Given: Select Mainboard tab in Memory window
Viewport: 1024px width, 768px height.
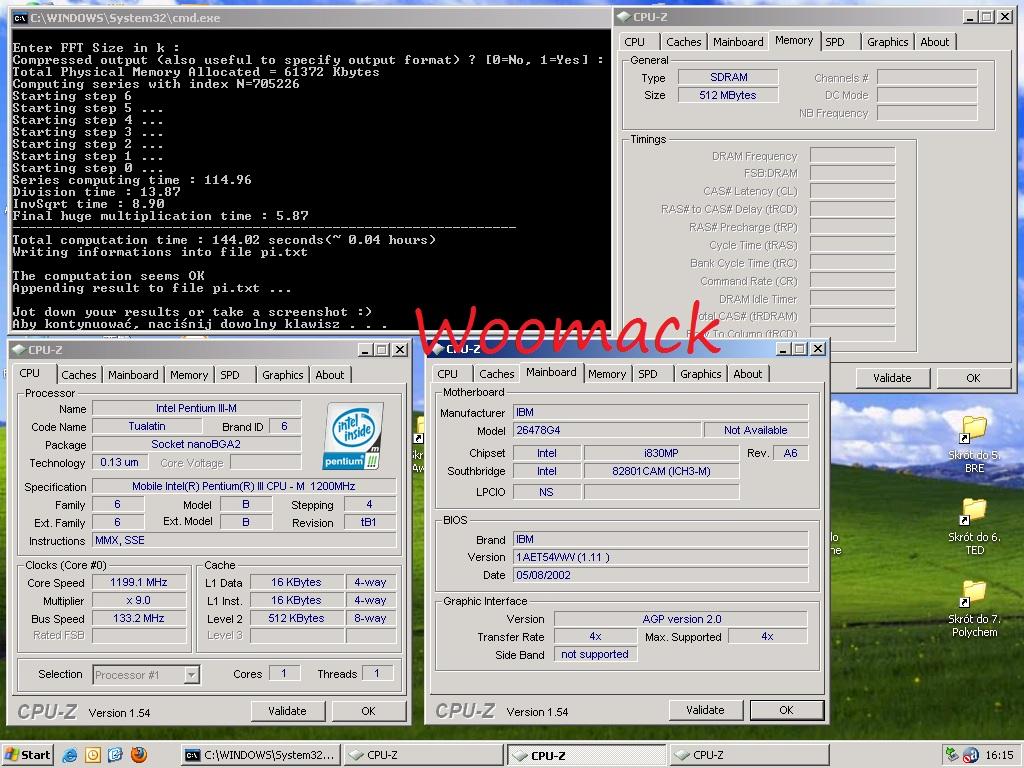Looking at the screenshot, I should pyautogui.click(x=738, y=42).
